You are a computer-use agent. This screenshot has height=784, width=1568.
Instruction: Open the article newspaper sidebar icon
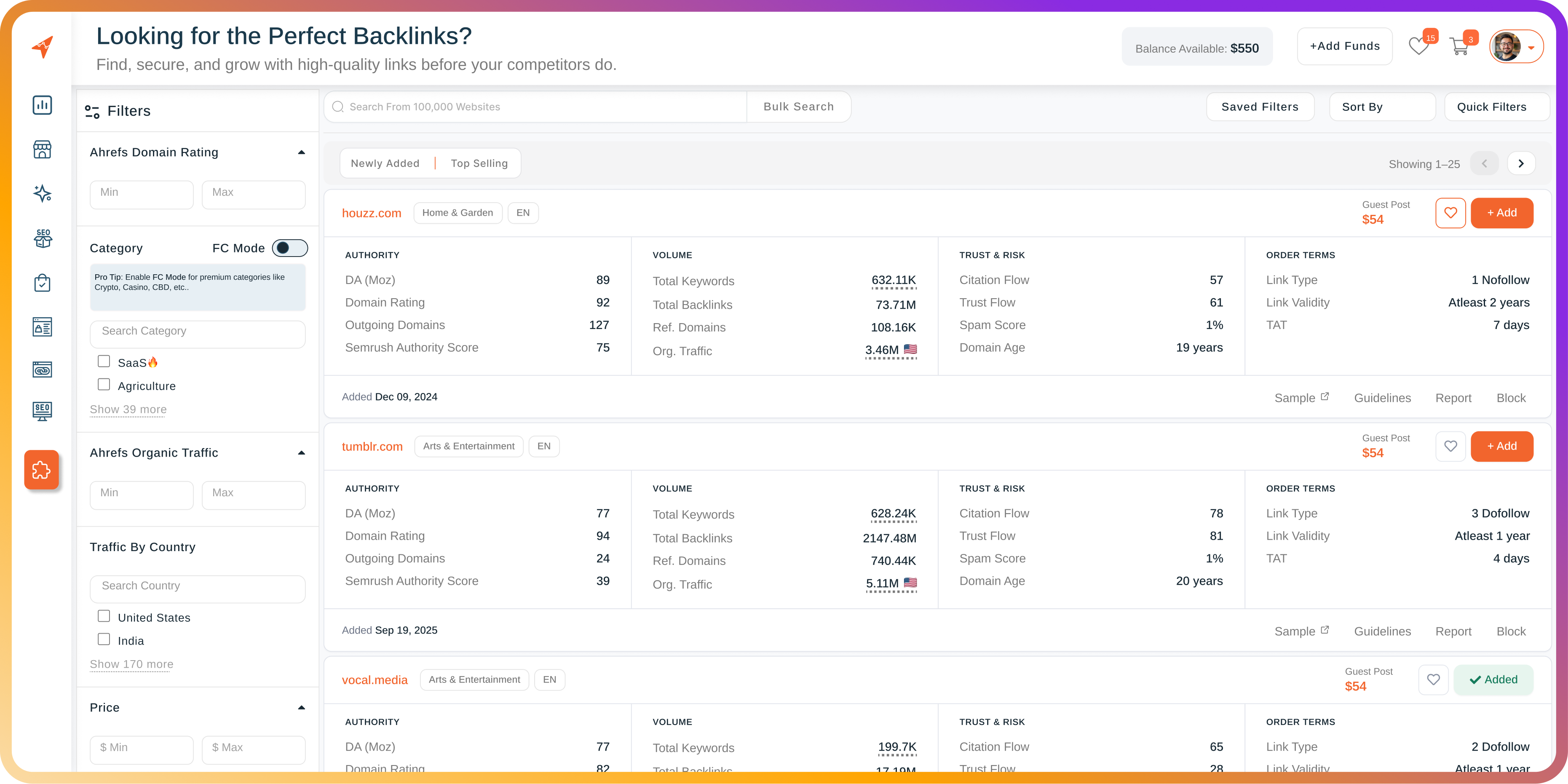tap(42, 327)
